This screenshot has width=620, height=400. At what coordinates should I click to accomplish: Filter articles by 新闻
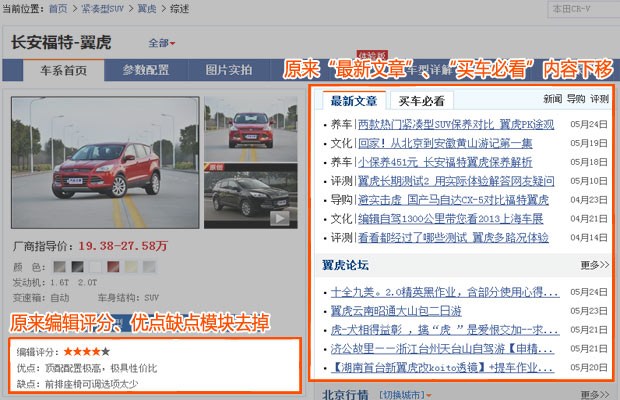552,99
